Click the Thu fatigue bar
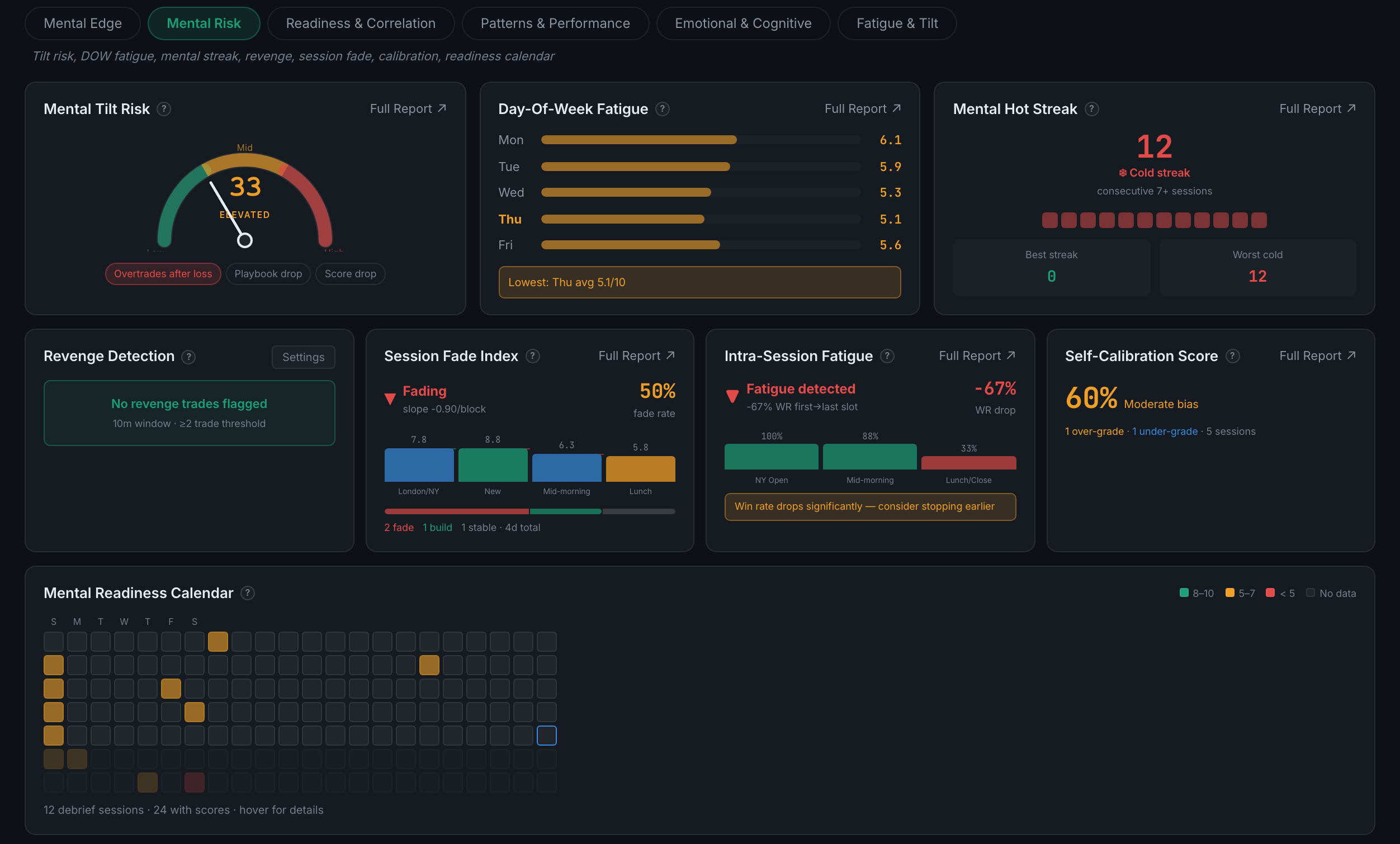1400x844 pixels. pos(701,219)
